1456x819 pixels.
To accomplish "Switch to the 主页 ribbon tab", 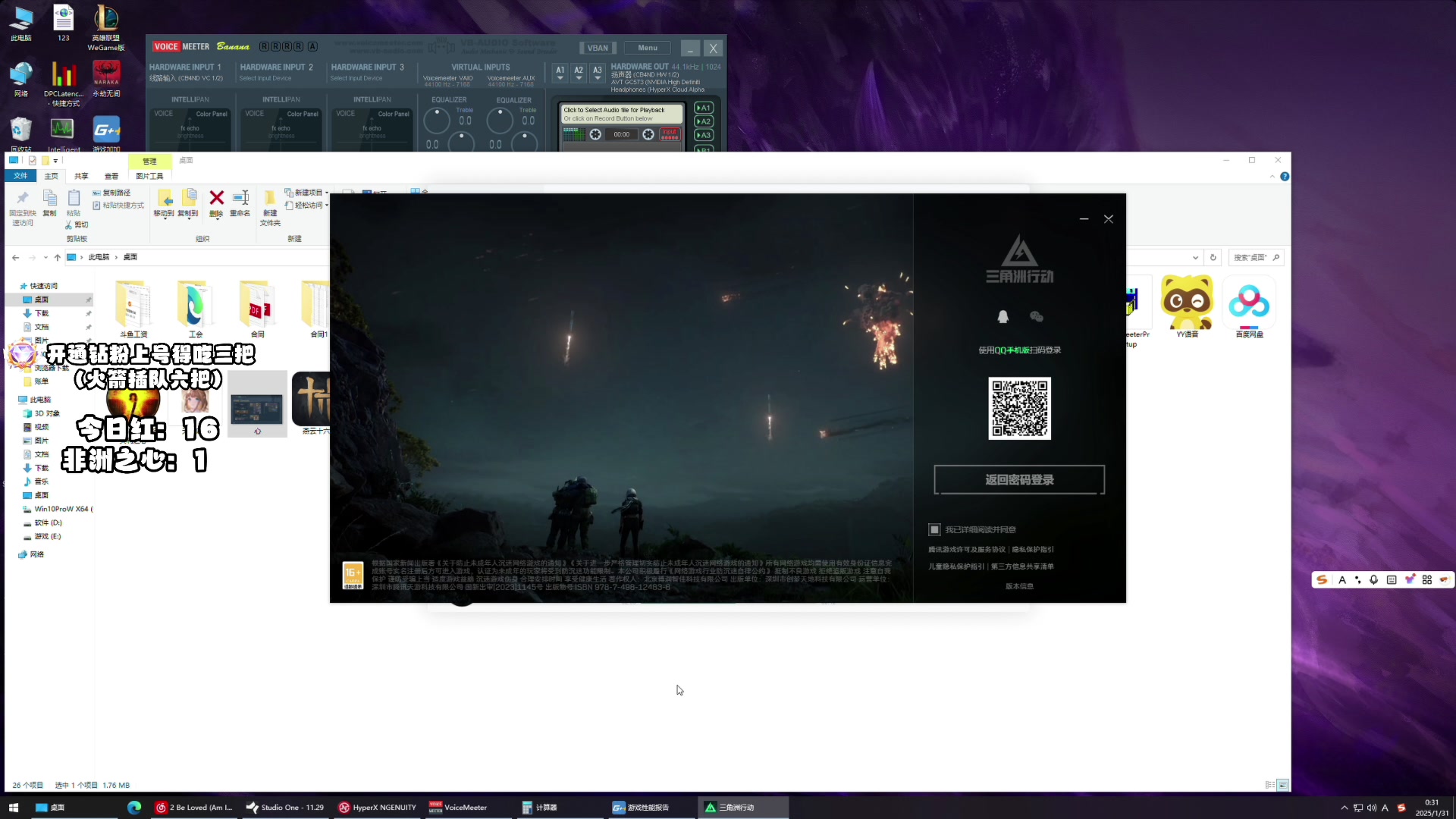I will [x=51, y=176].
